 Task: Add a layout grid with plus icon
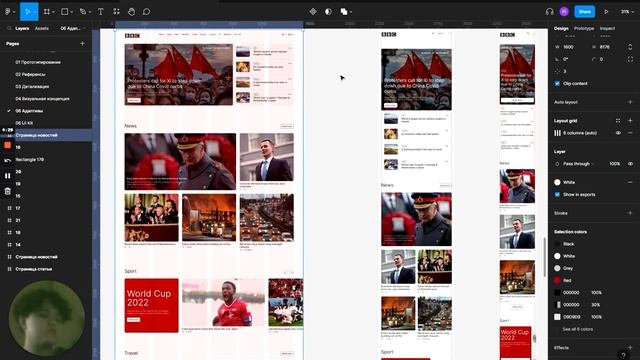(x=630, y=120)
